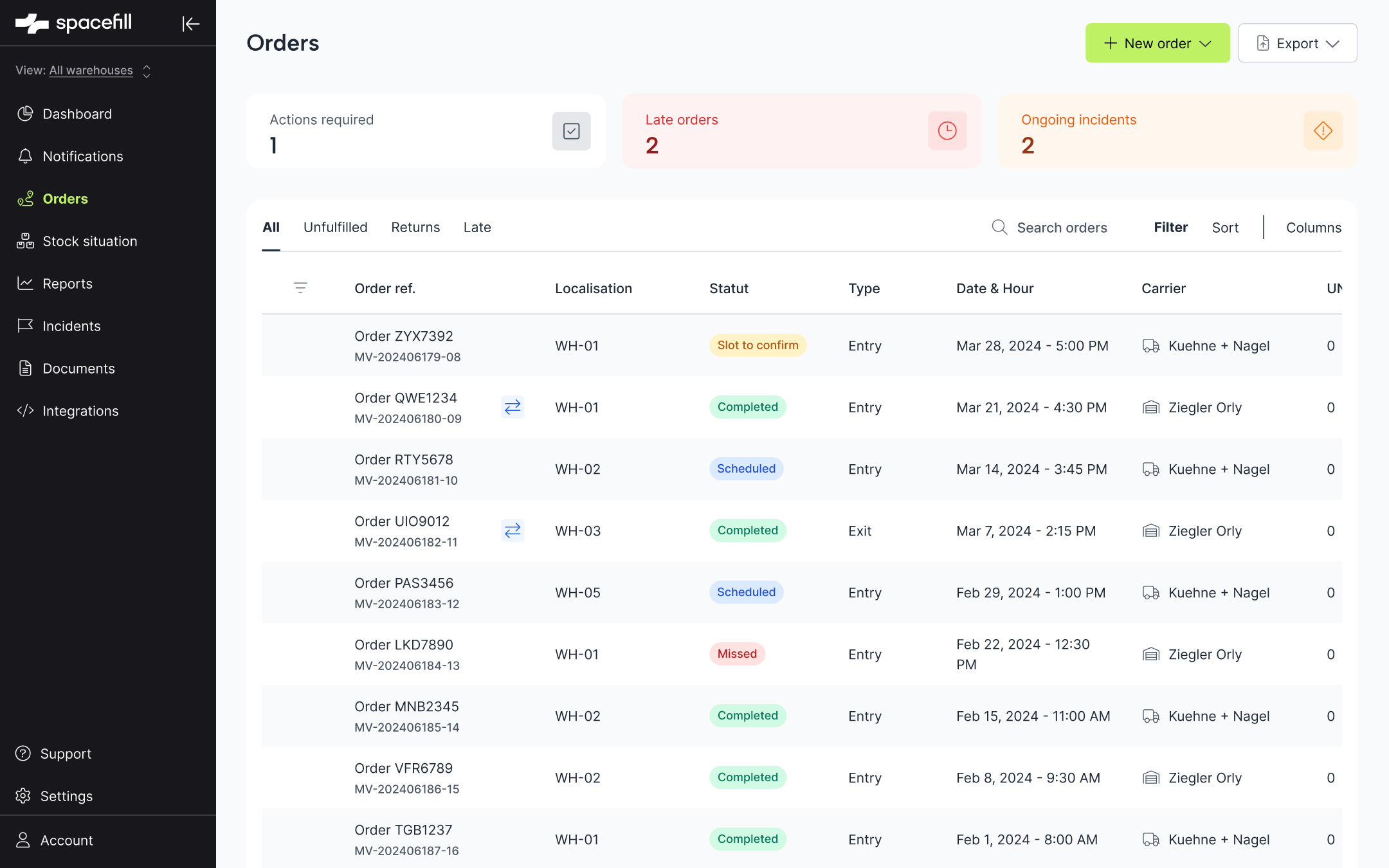Open Orders in the sidebar

pos(65,199)
